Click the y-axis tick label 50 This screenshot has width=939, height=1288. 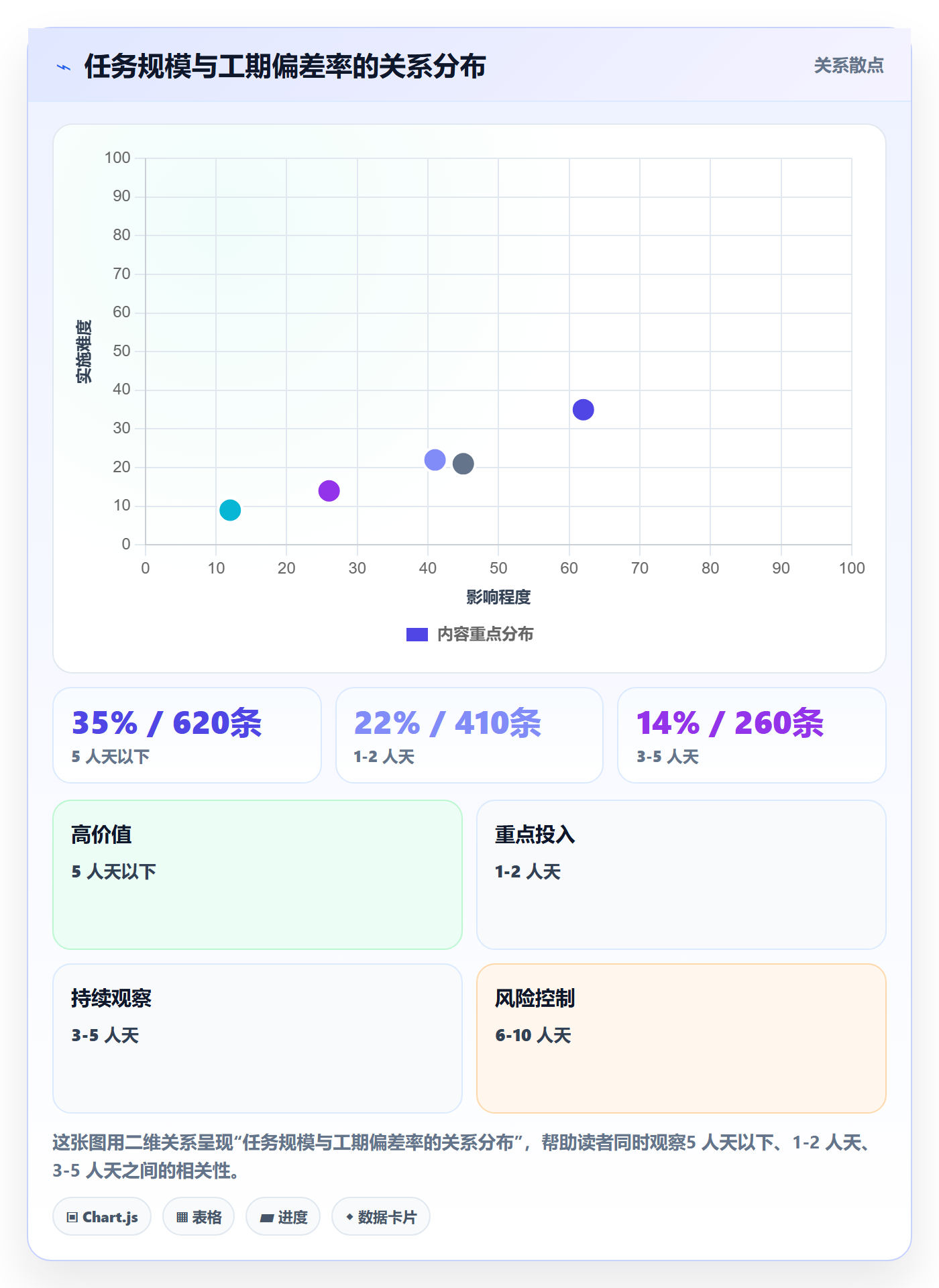tap(121, 351)
